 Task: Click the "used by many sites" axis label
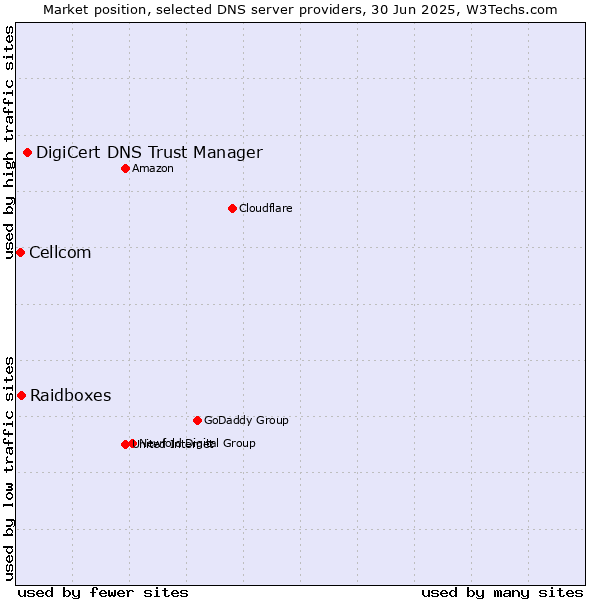pyautogui.click(x=502, y=593)
